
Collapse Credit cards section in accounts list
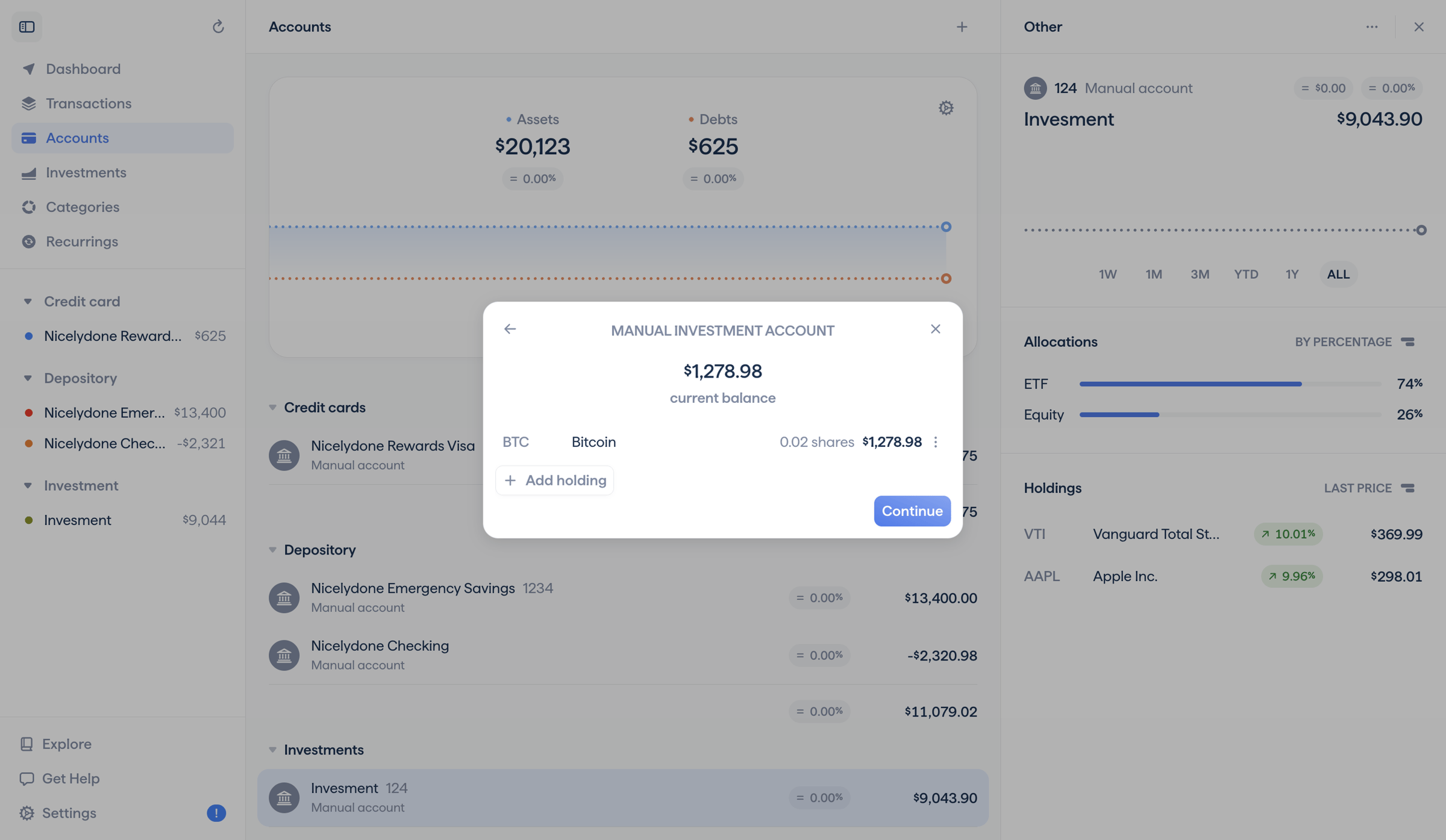click(x=272, y=408)
